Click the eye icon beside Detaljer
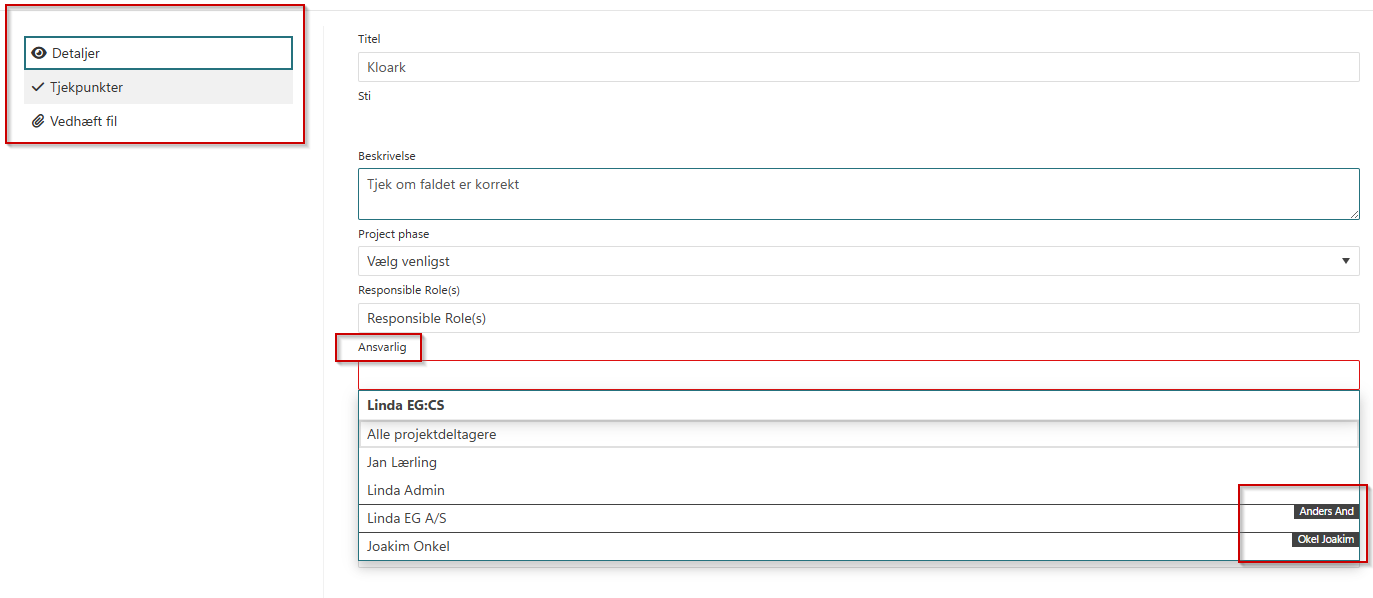1373x598 pixels. point(39,53)
